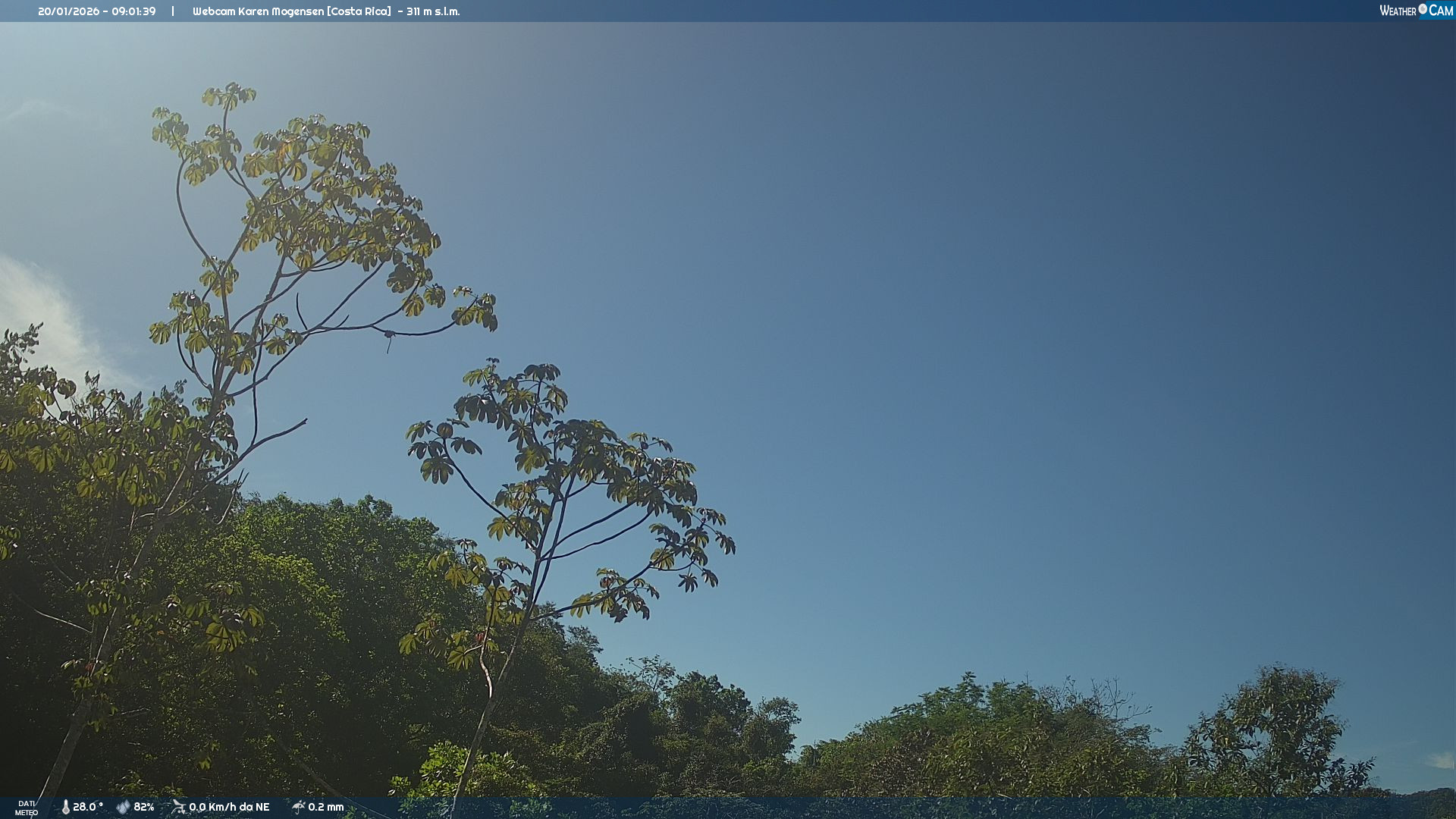This screenshot has width=1456, height=819.
Task: Click the 0.0 Km/h da NE wind reading
Action: click(229, 807)
